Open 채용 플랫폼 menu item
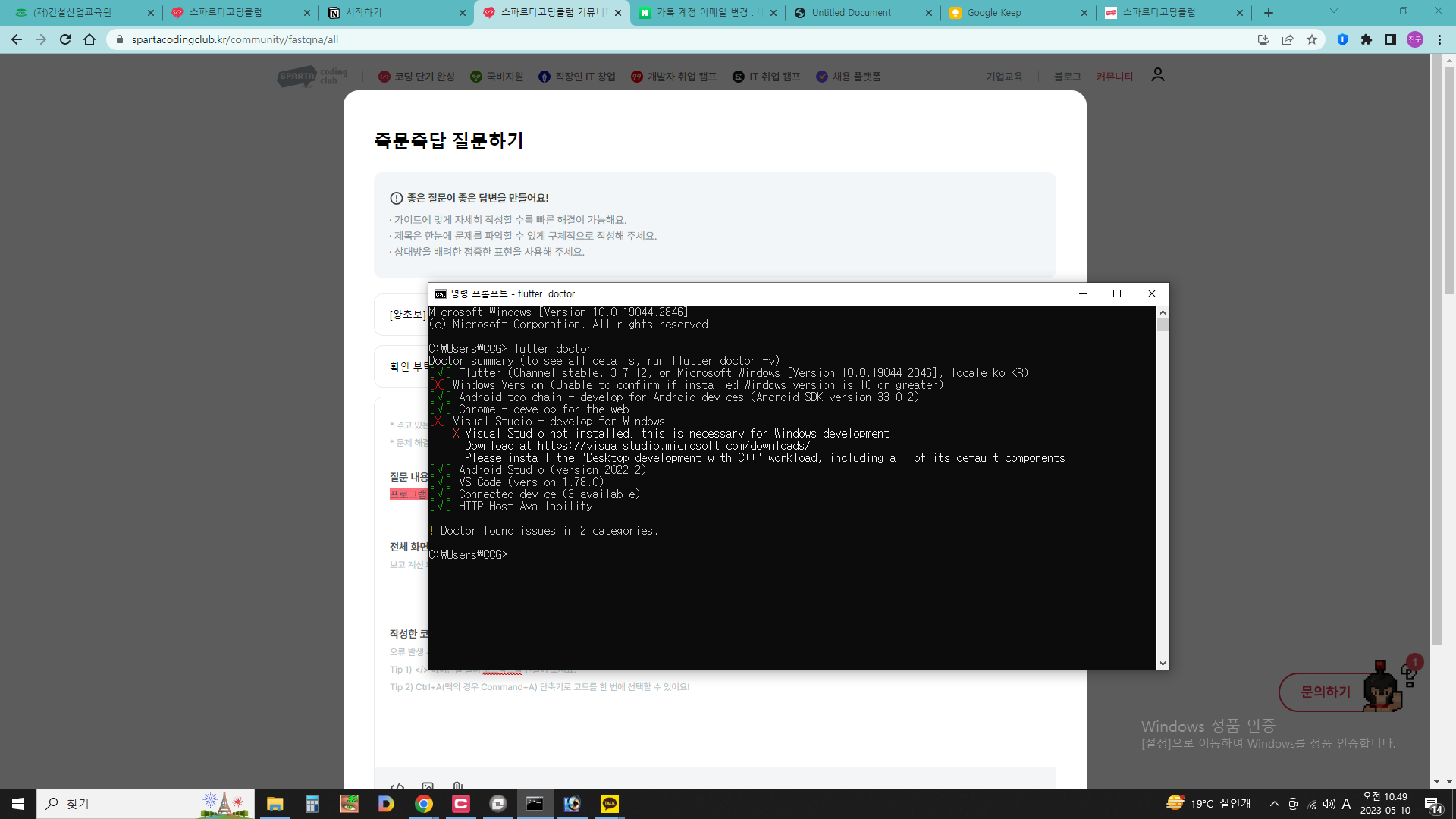The height and width of the screenshot is (819, 1456). pos(849,77)
